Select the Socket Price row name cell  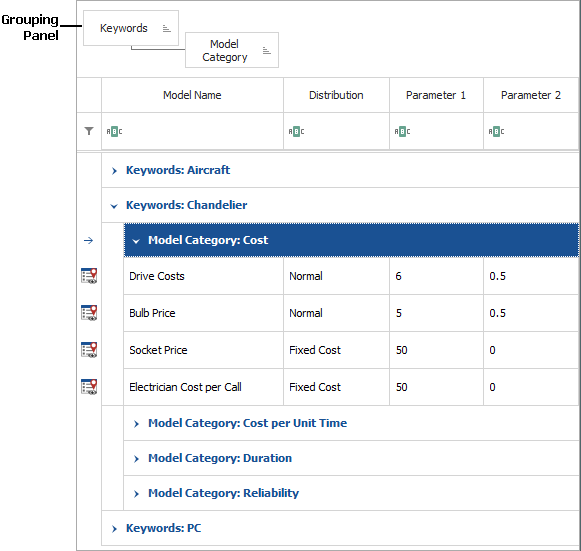pos(203,350)
